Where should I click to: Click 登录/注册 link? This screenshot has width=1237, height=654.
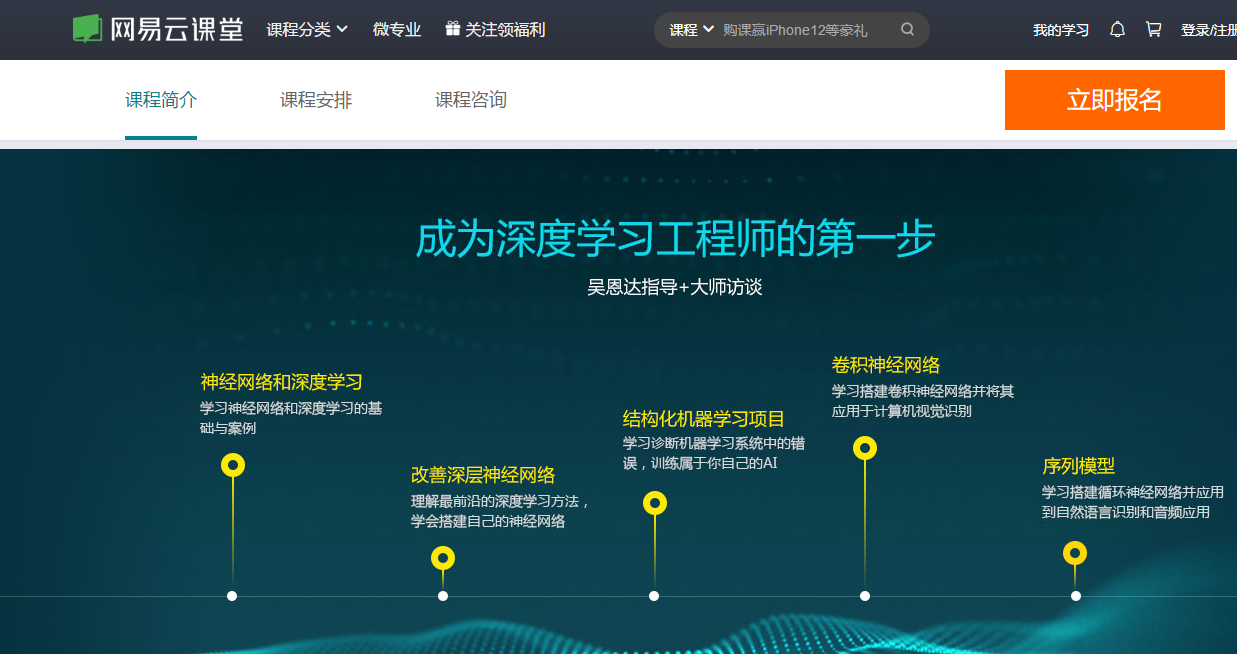(1209, 30)
